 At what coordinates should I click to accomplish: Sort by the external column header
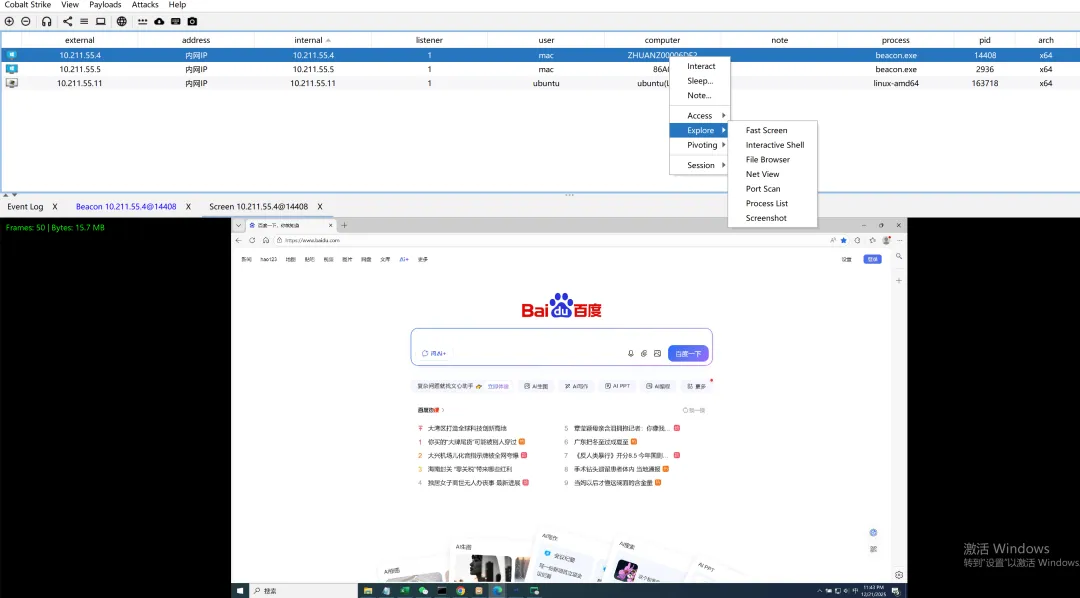[80, 40]
